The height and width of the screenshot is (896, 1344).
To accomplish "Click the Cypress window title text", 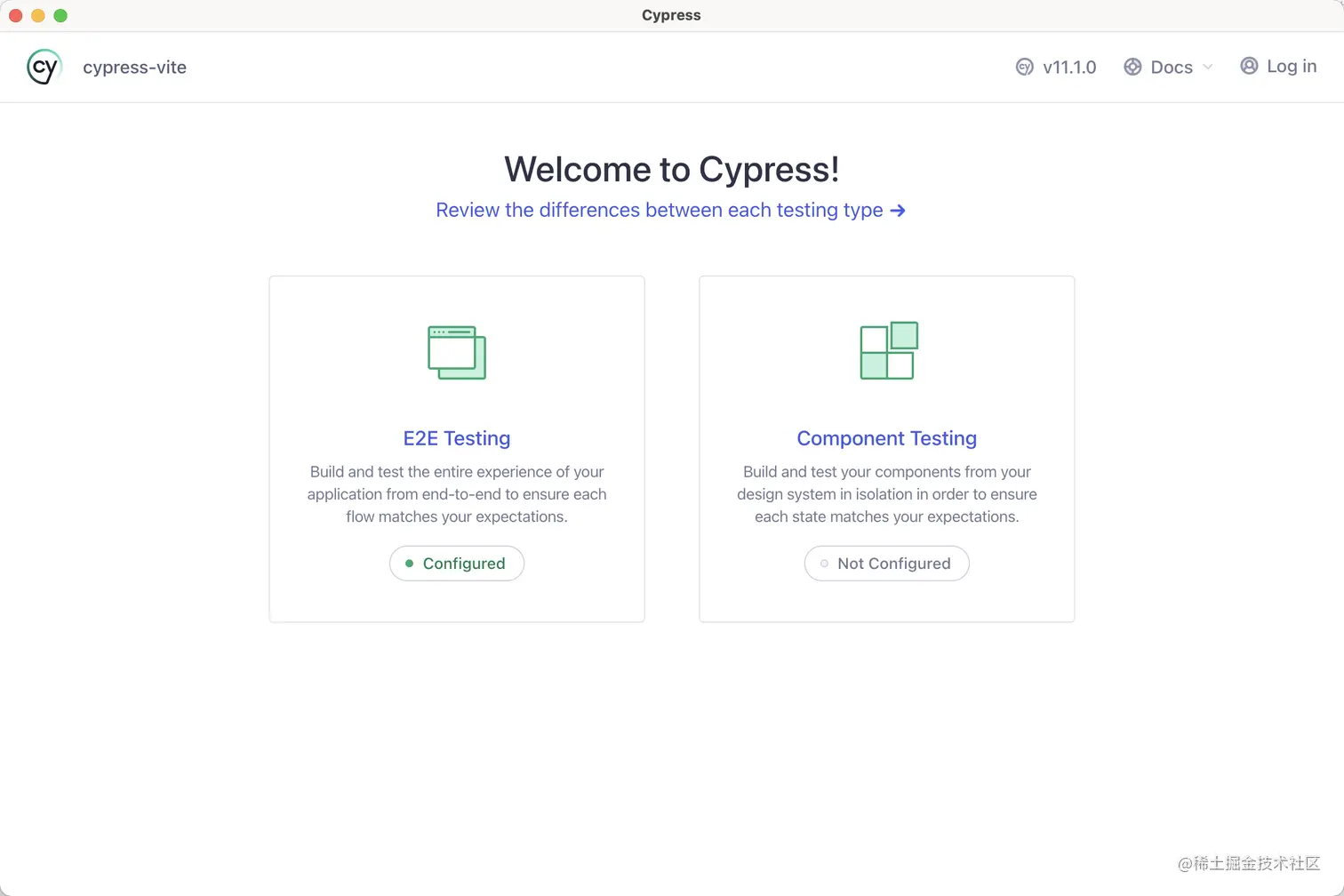I will pos(671,15).
